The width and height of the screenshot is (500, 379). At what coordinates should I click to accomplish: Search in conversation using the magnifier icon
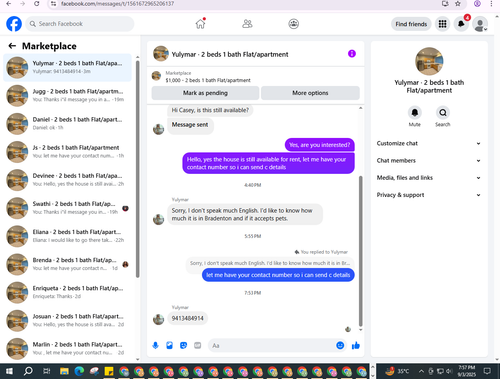(443, 113)
